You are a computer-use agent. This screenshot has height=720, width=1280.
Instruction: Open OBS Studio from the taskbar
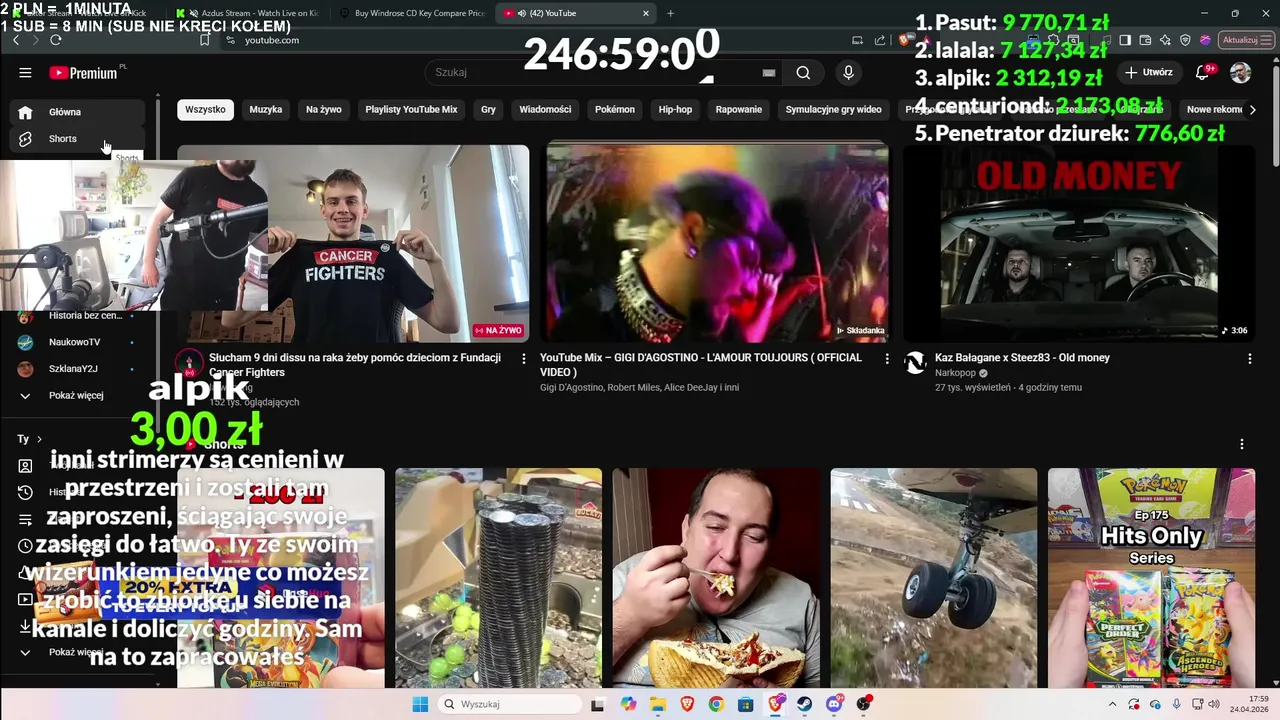864,704
